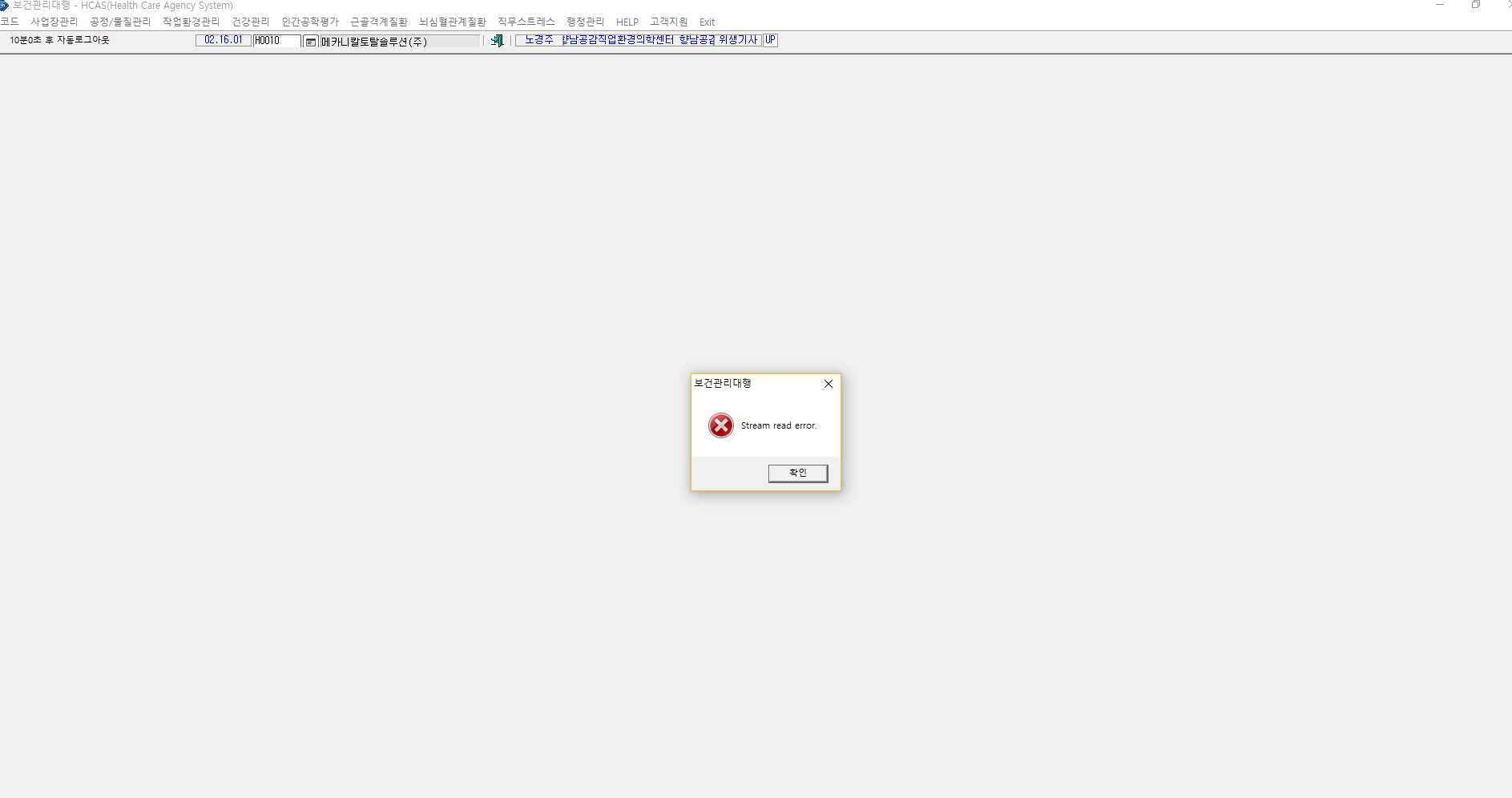Click the 메카니칼토탈솔루션(주) company name field
Image resolution: width=1512 pixels, height=798 pixels.
400,42
